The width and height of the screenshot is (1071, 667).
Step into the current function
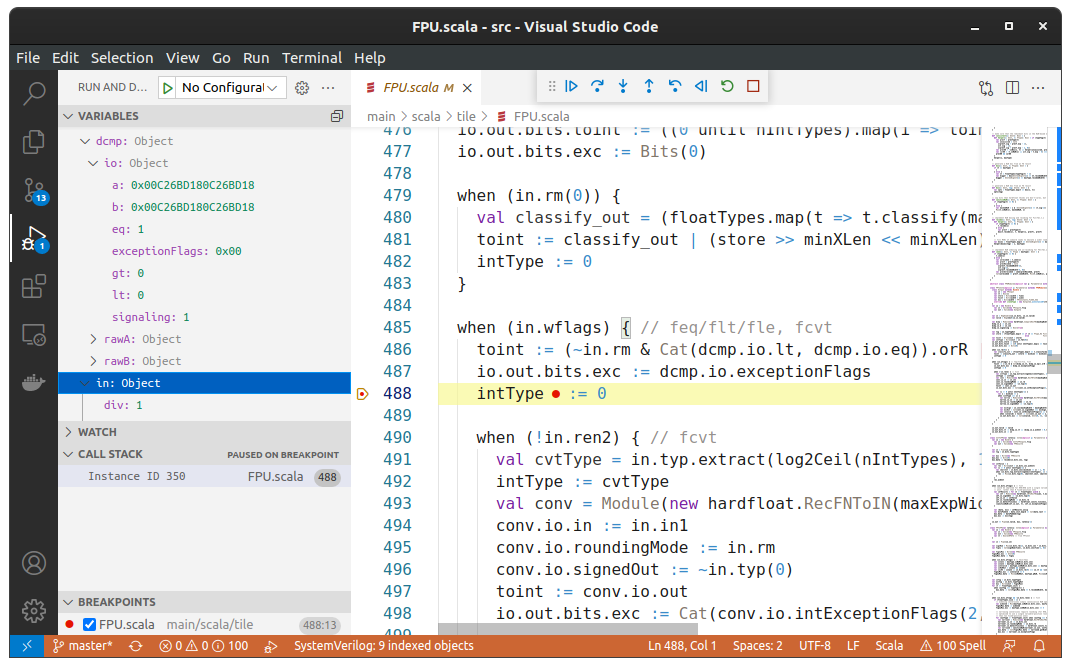(x=623, y=87)
